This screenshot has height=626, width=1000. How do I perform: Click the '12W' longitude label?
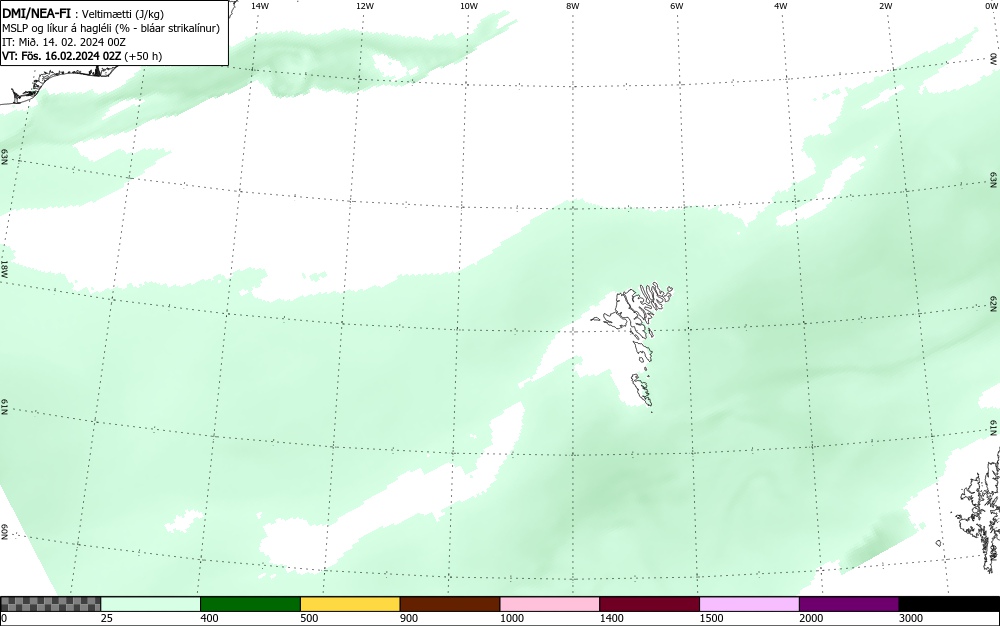click(365, 6)
